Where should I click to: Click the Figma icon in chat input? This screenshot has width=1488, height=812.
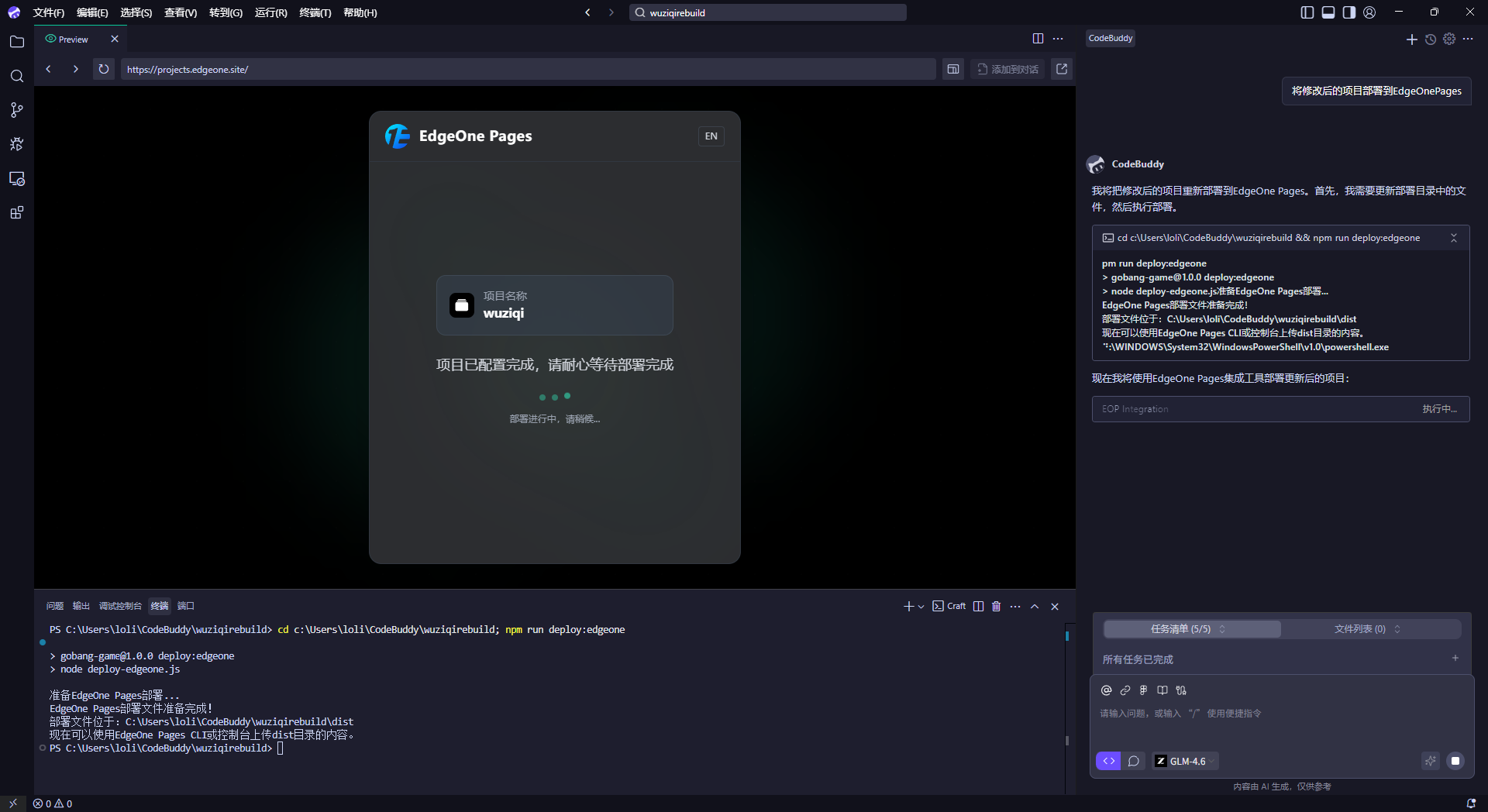click(x=1144, y=690)
